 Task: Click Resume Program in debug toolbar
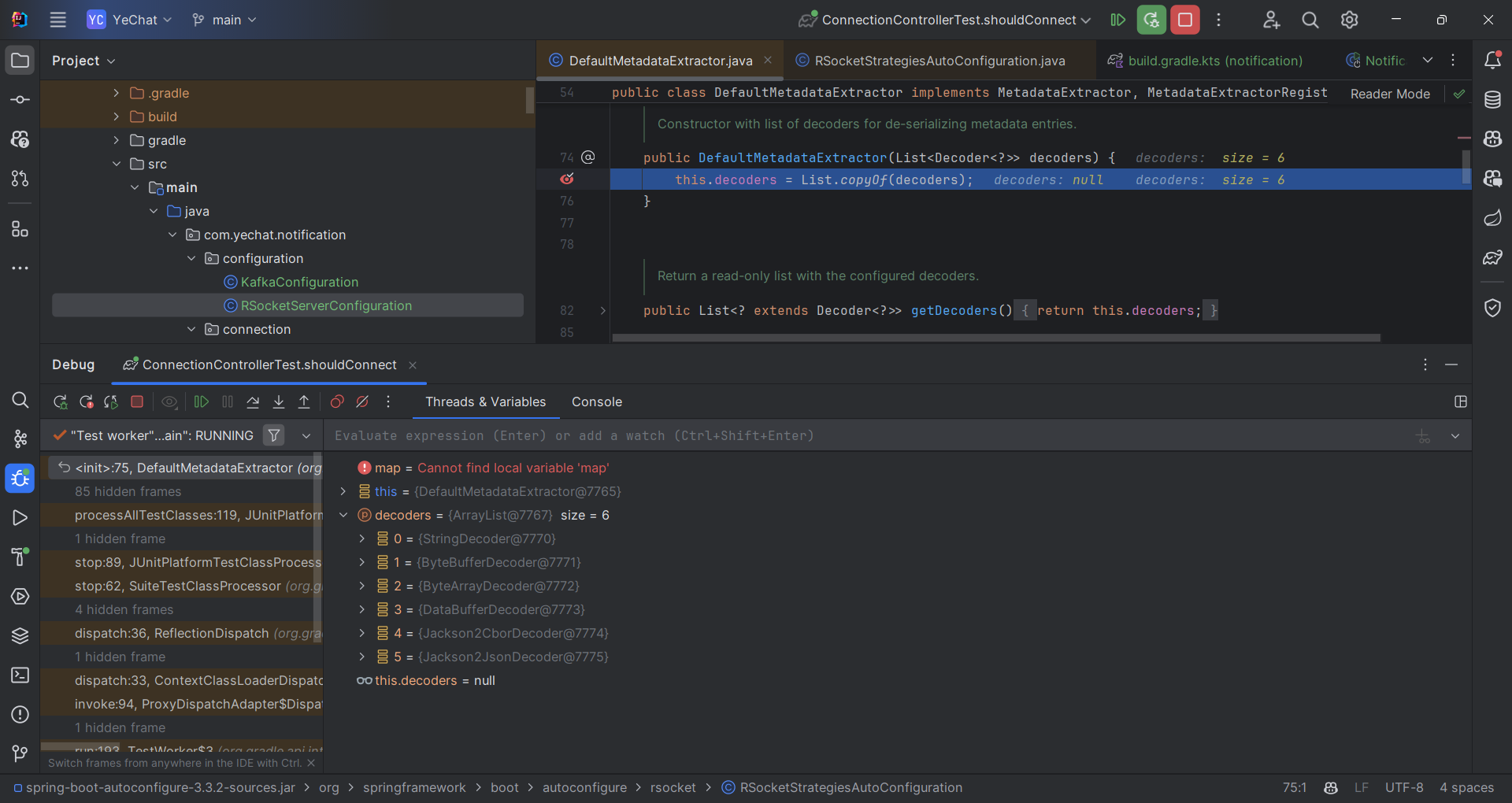tap(202, 402)
